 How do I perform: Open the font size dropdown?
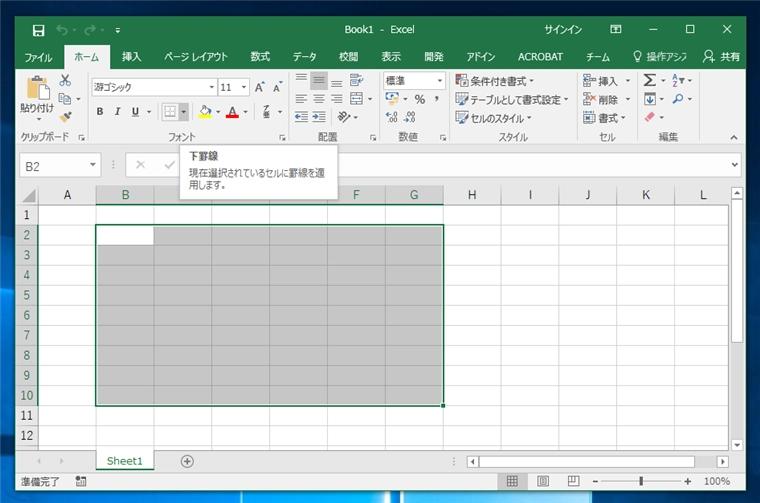point(244,87)
